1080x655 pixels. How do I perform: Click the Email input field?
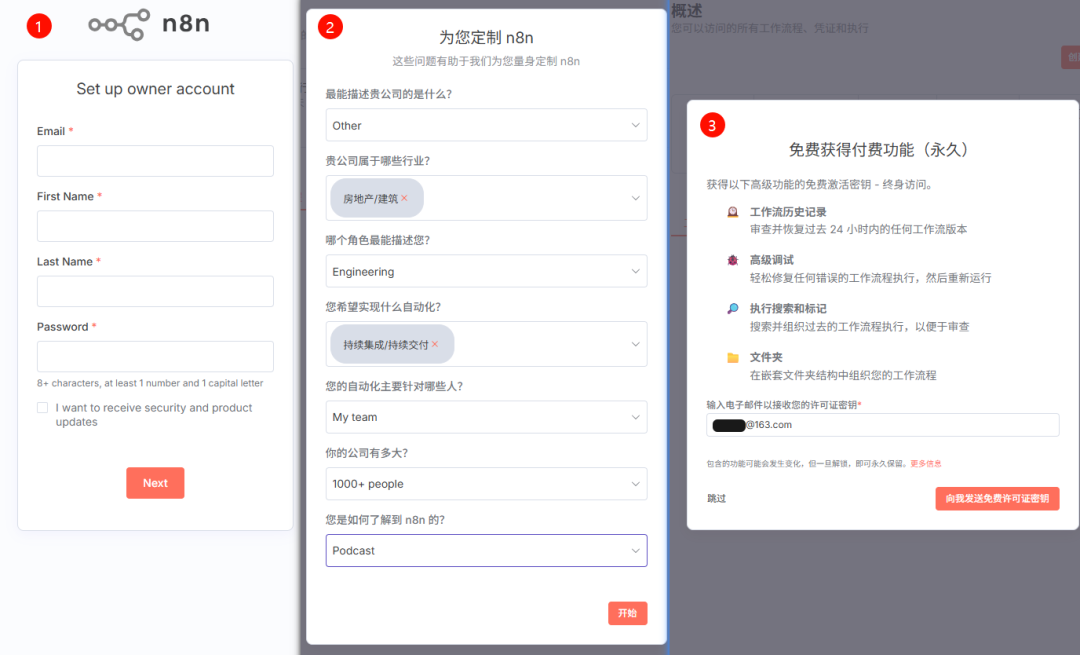tap(155, 160)
